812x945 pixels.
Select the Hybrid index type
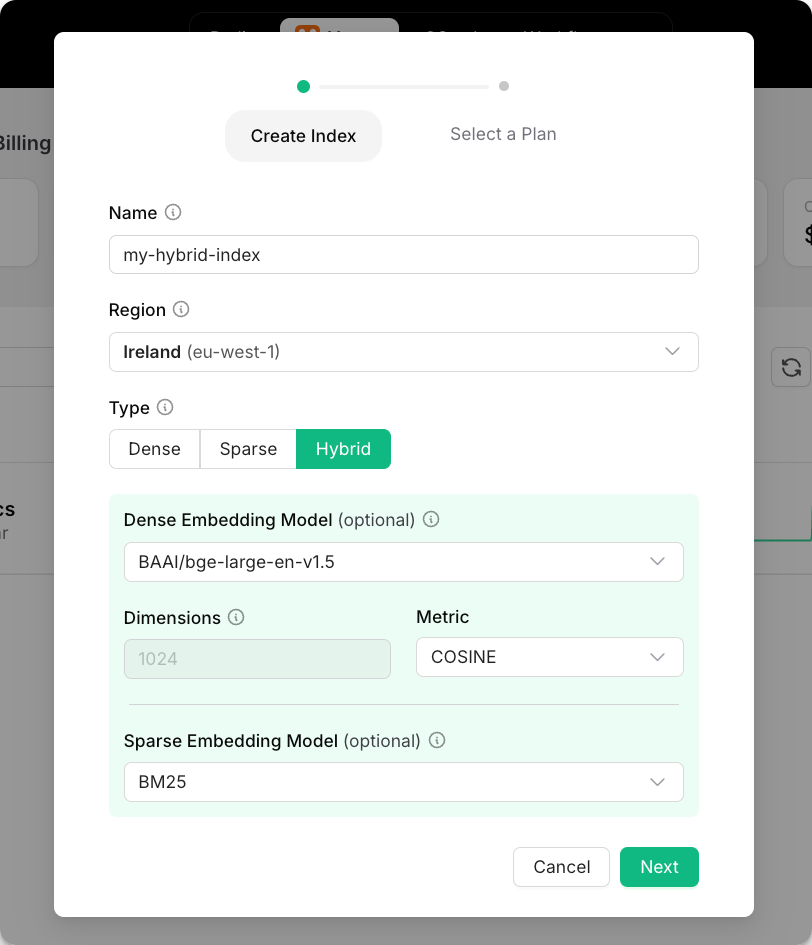click(343, 449)
